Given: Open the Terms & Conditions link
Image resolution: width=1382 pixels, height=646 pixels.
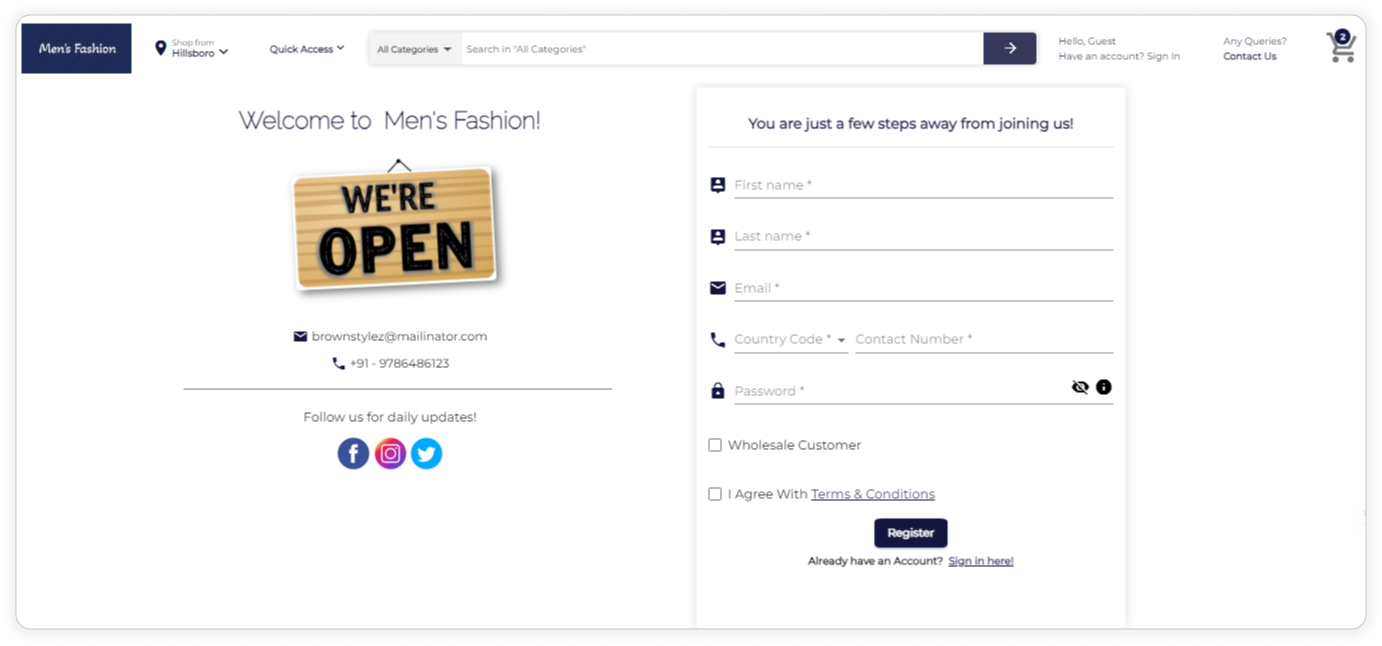Looking at the screenshot, I should pyautogui.click(x=872, y=494).
